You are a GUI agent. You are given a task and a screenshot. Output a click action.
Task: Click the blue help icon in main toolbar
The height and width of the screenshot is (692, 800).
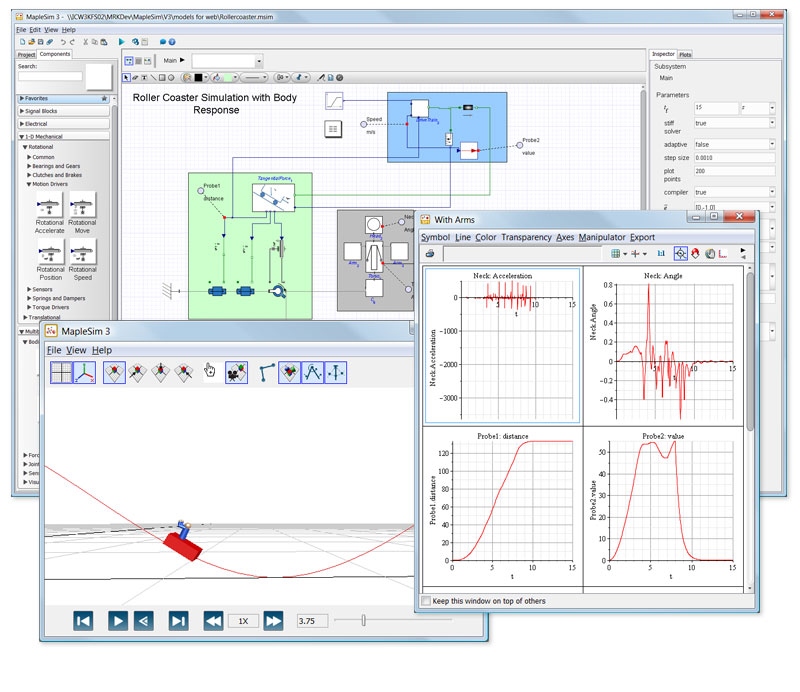pyautogui.click(x=172, y=42)
